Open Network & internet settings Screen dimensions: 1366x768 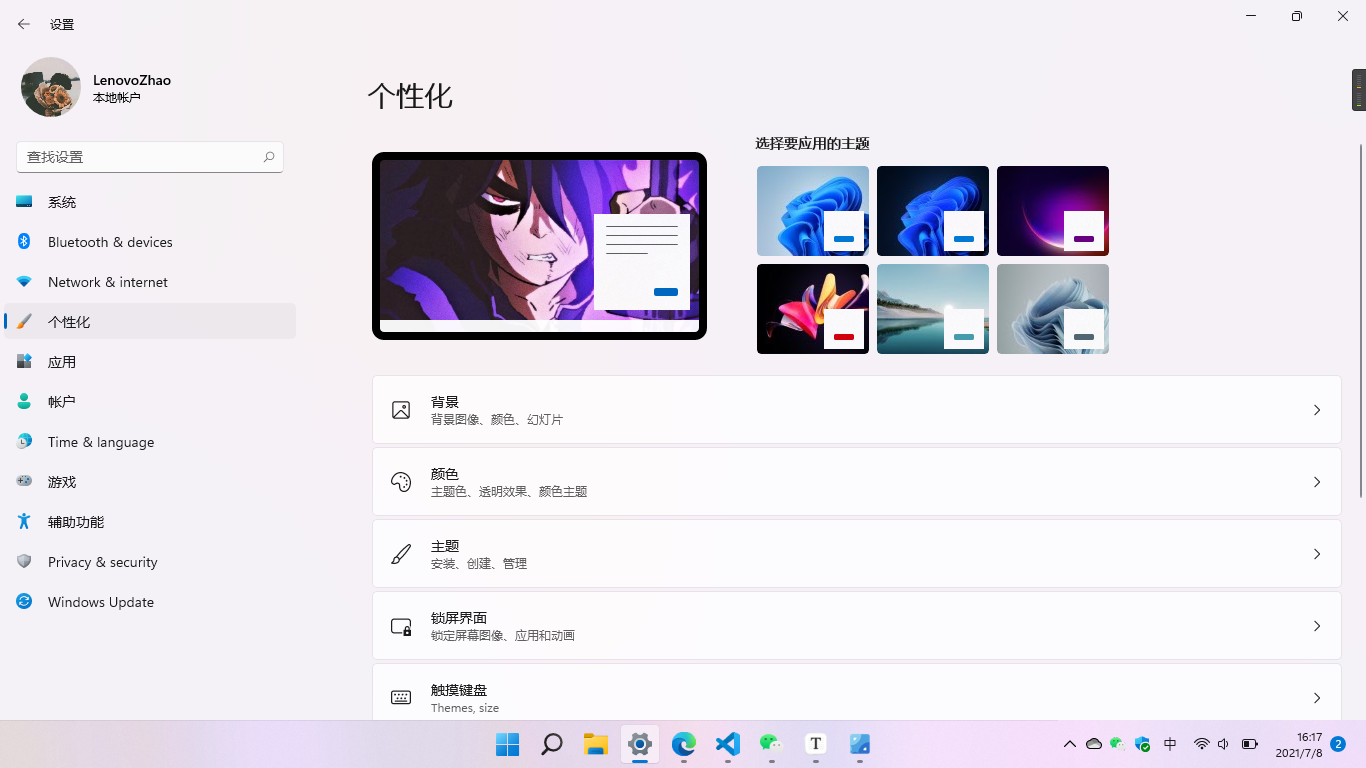tap(150, 282)
